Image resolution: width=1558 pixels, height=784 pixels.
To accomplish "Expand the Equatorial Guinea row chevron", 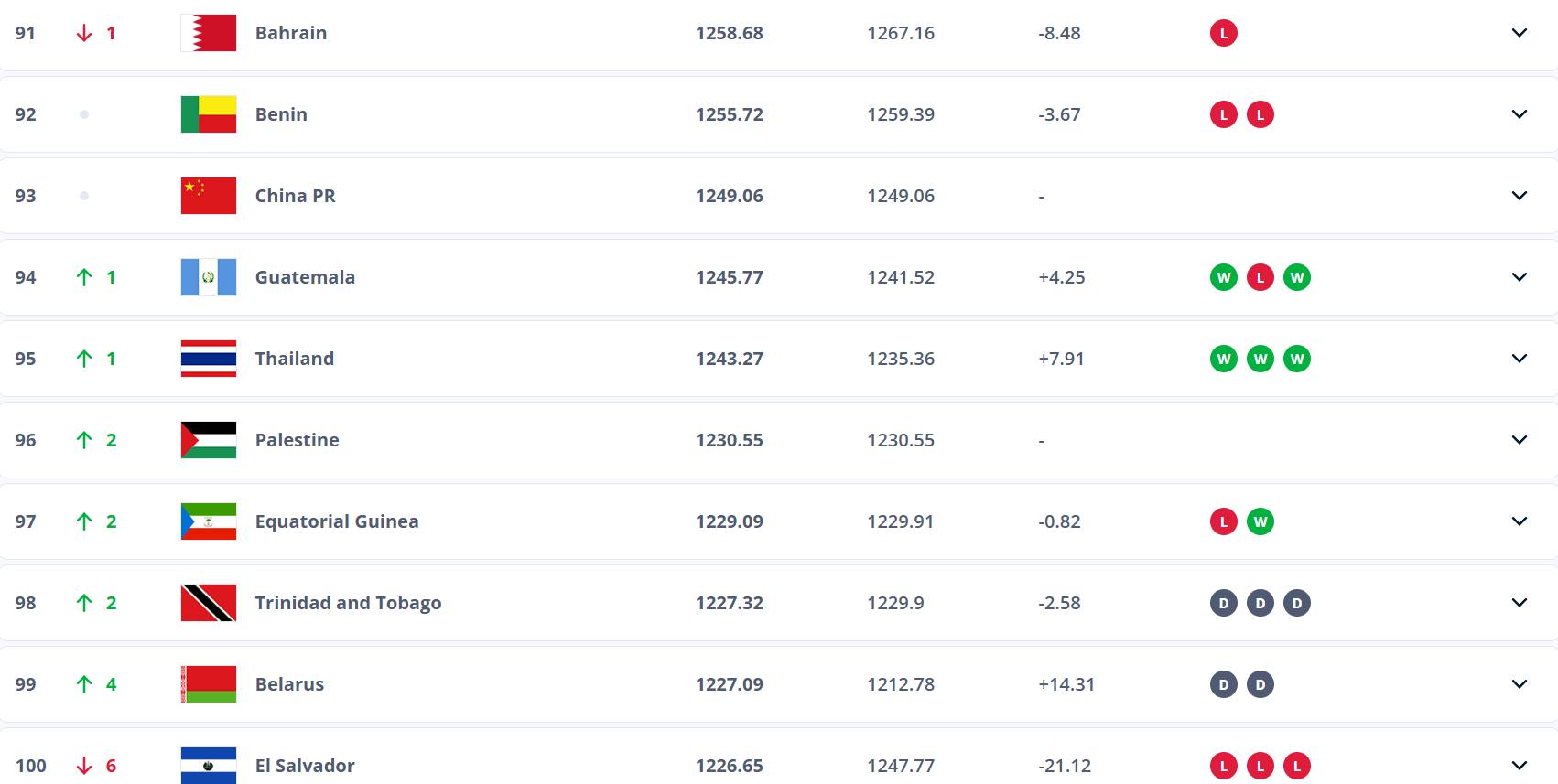I will click(1519, 521).
